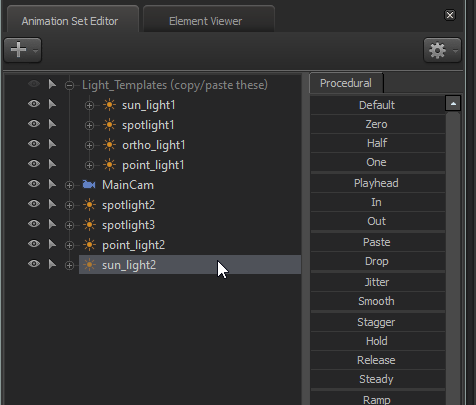
Task: Click the sun_light1 light icon
Action: 109,105
